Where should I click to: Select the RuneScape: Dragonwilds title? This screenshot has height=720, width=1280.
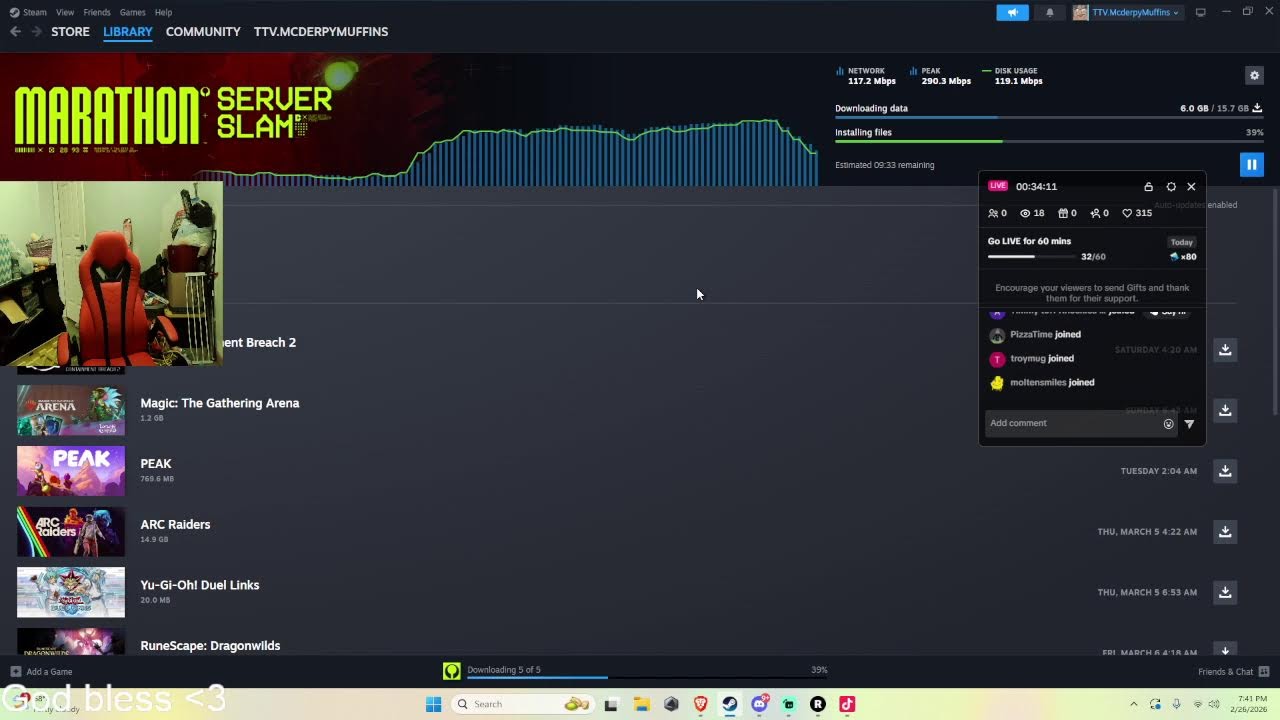tap(210, 646)
